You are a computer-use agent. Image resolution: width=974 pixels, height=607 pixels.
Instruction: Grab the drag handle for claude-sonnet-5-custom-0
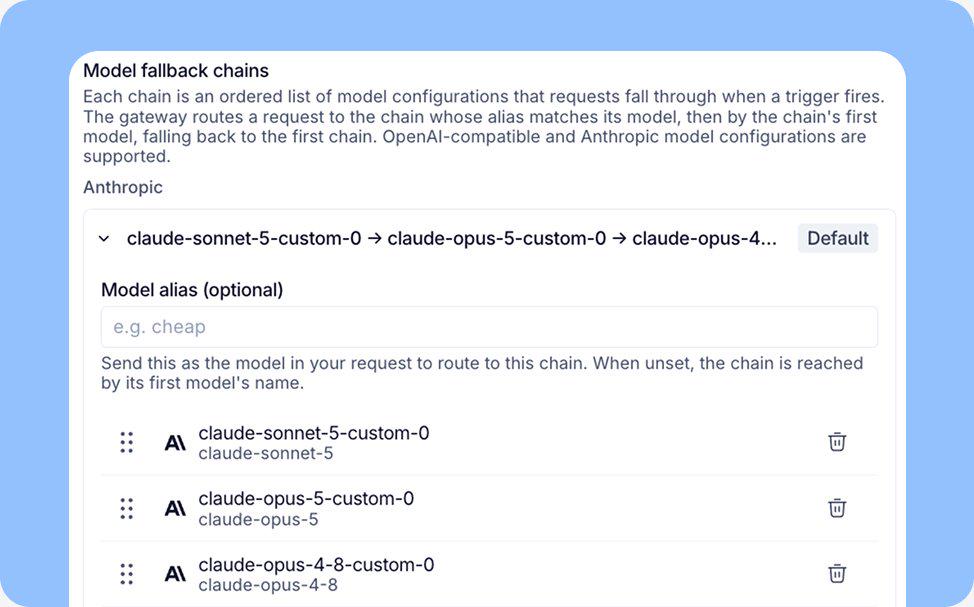click(x=127, y=442)
